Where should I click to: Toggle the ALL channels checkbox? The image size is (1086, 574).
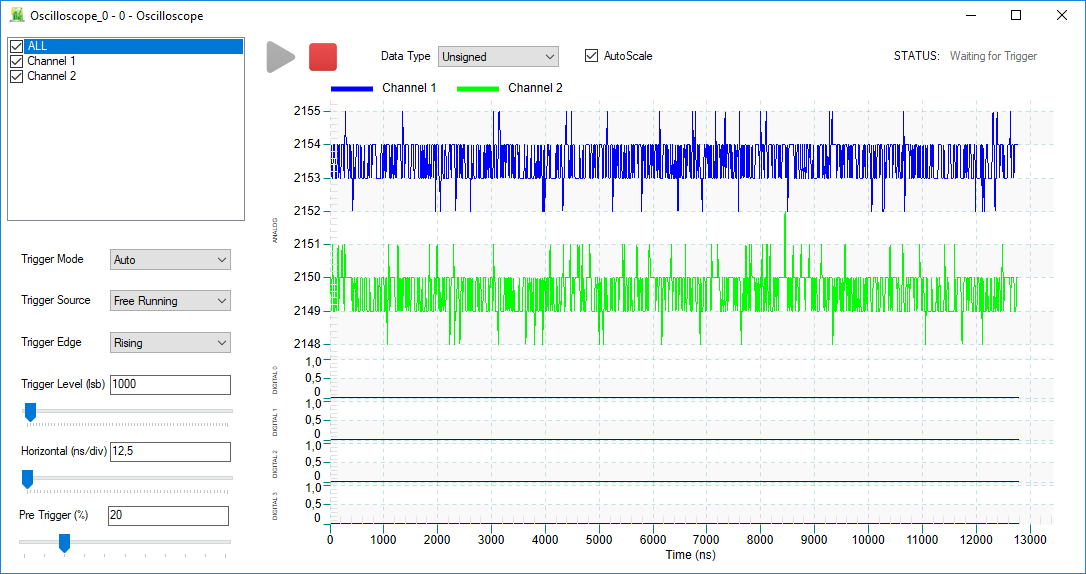17,46
